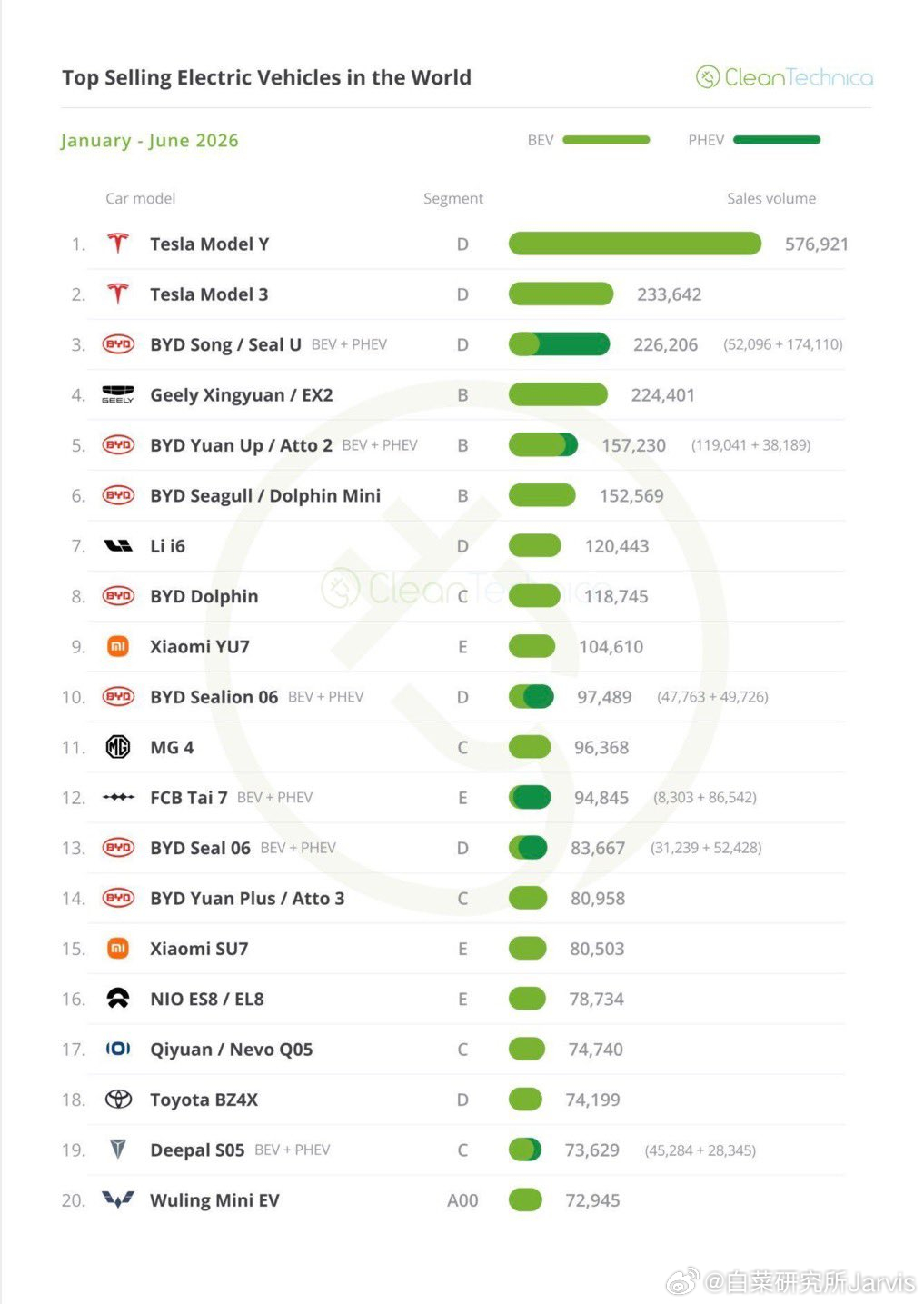Select the BYD Song / Seal U row name
The width and height of the screenshot is (924, 1304).
point(225,344)
